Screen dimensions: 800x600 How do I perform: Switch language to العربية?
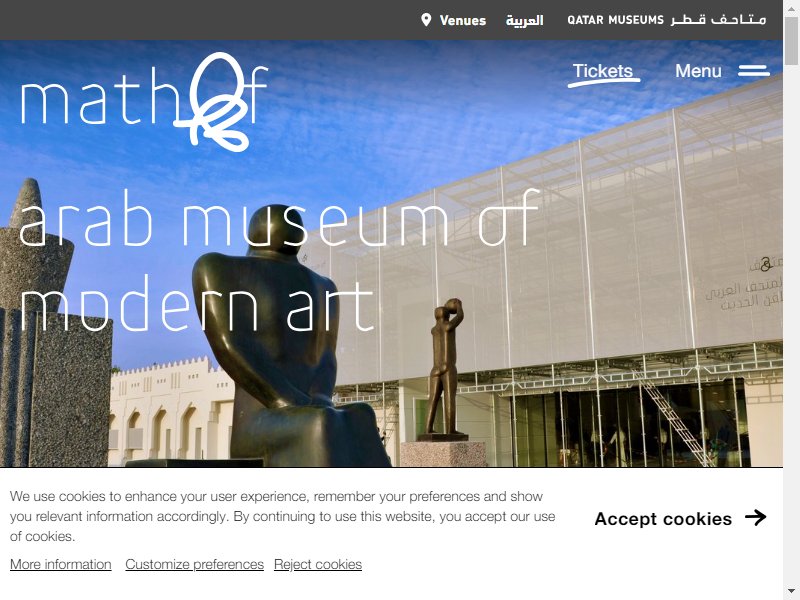click(524, 20)
